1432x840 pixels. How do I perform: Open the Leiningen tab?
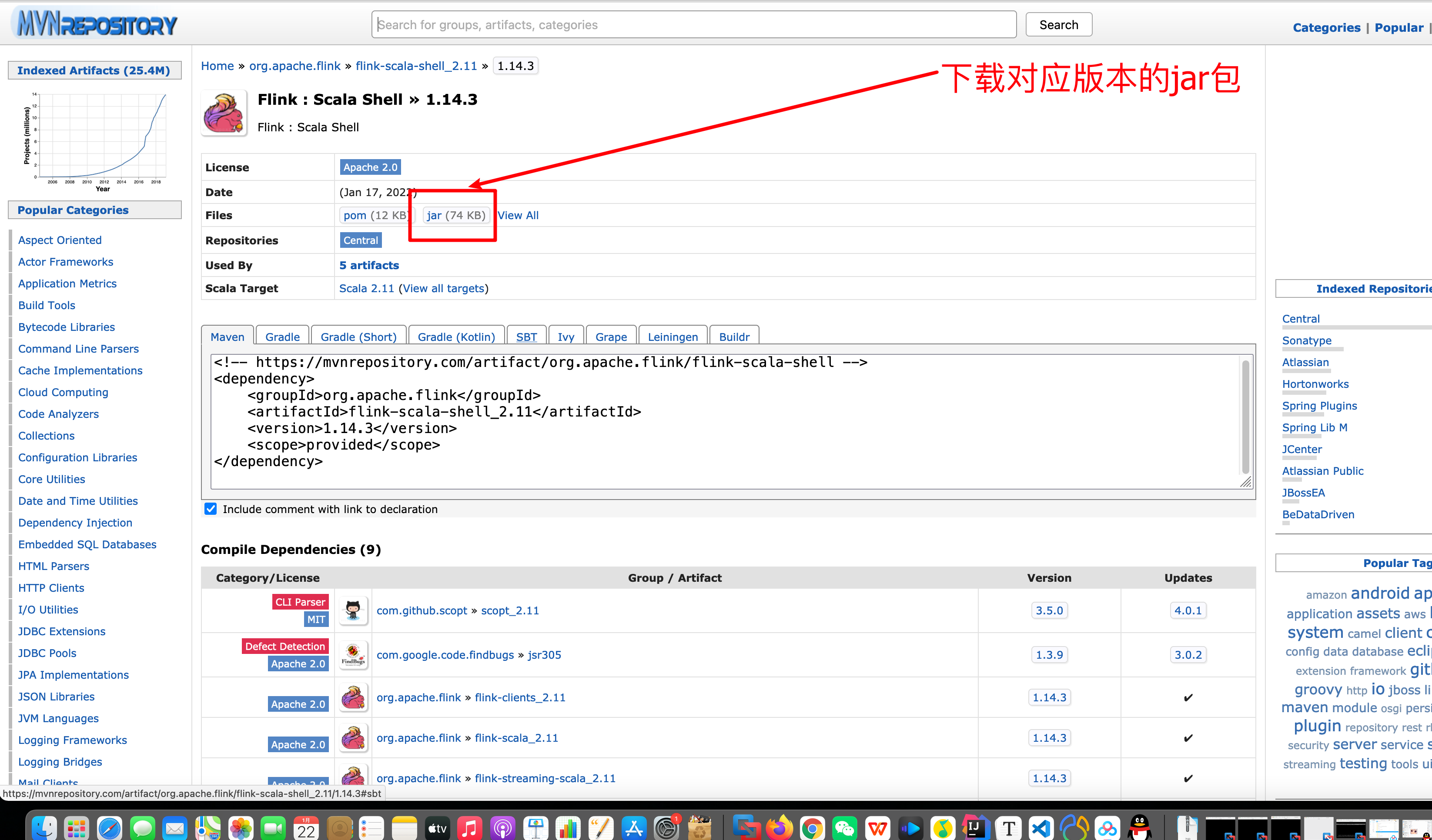point(672,337)
